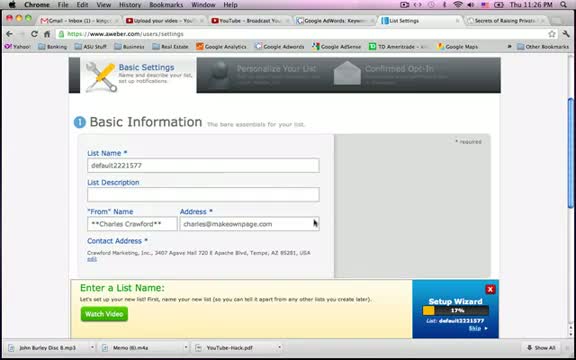Close the Setup Wizard with the red X
The height and width of the screenshot is (360, 576).
(490, 289)
